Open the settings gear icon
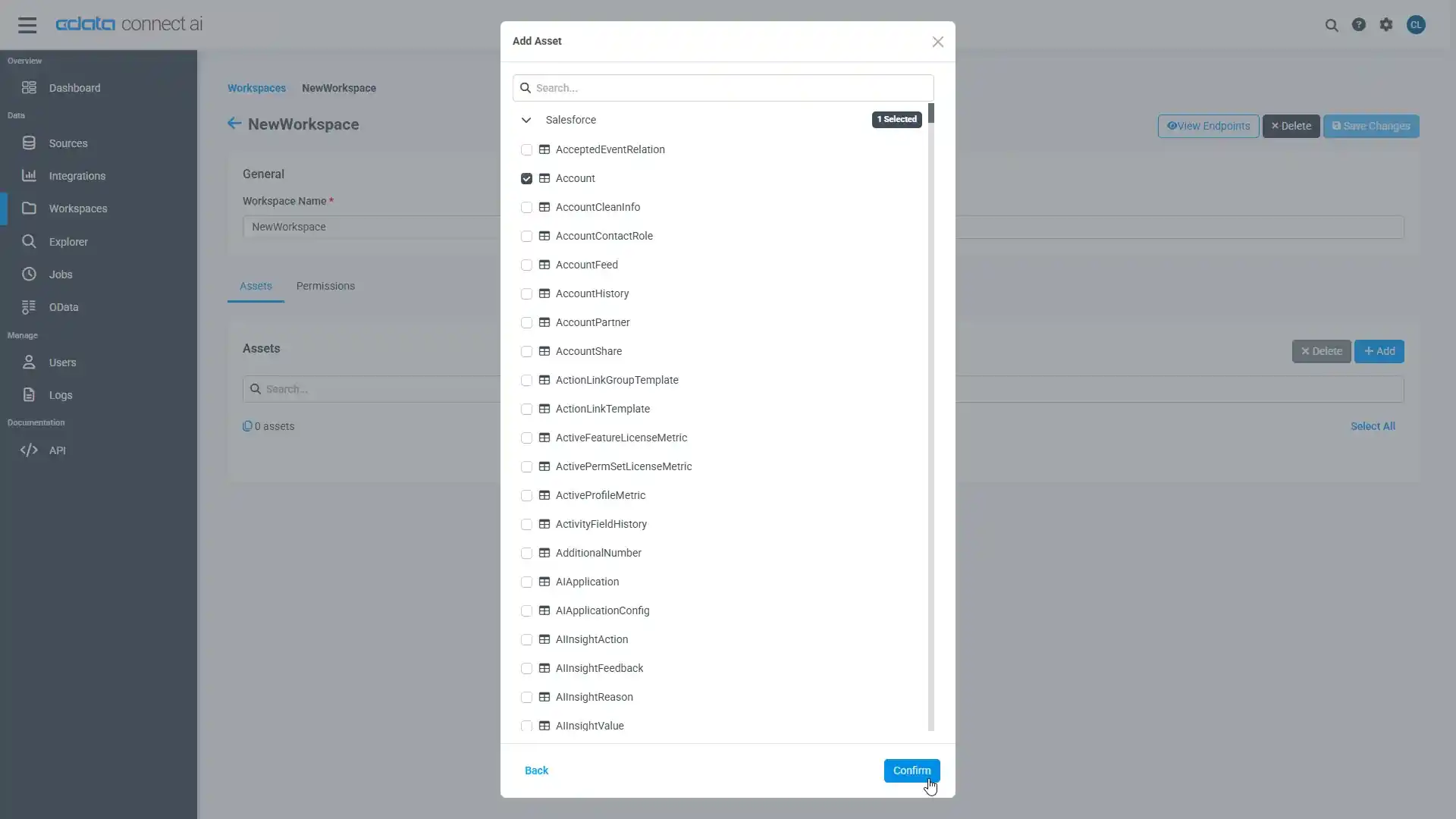1456x819 pixels. 1386,25
